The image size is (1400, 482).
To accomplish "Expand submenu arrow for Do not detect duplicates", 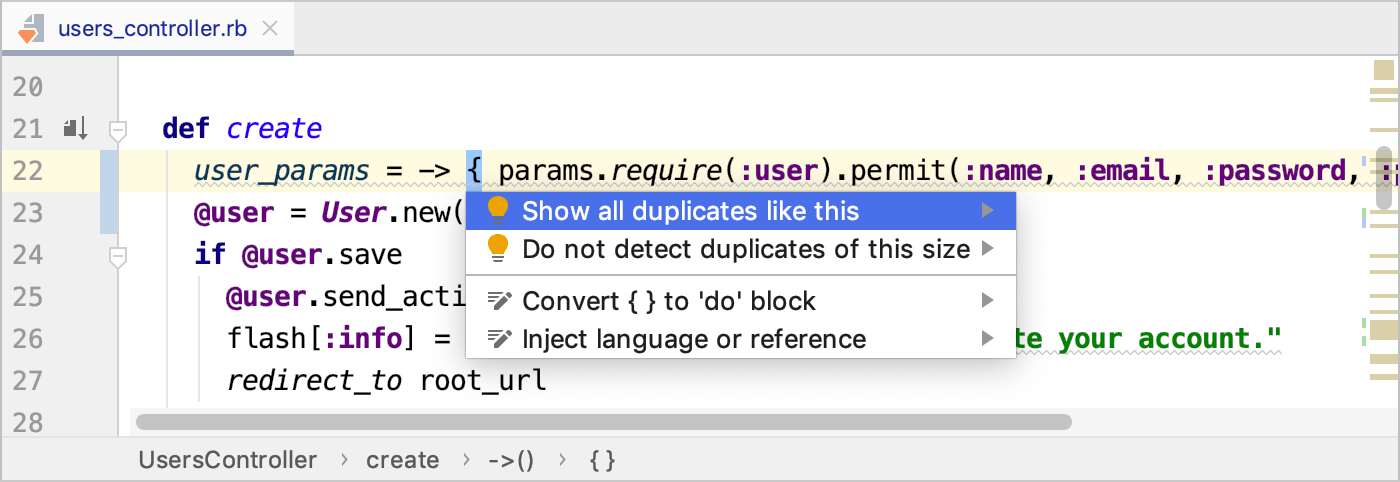I will click(988, 249).
